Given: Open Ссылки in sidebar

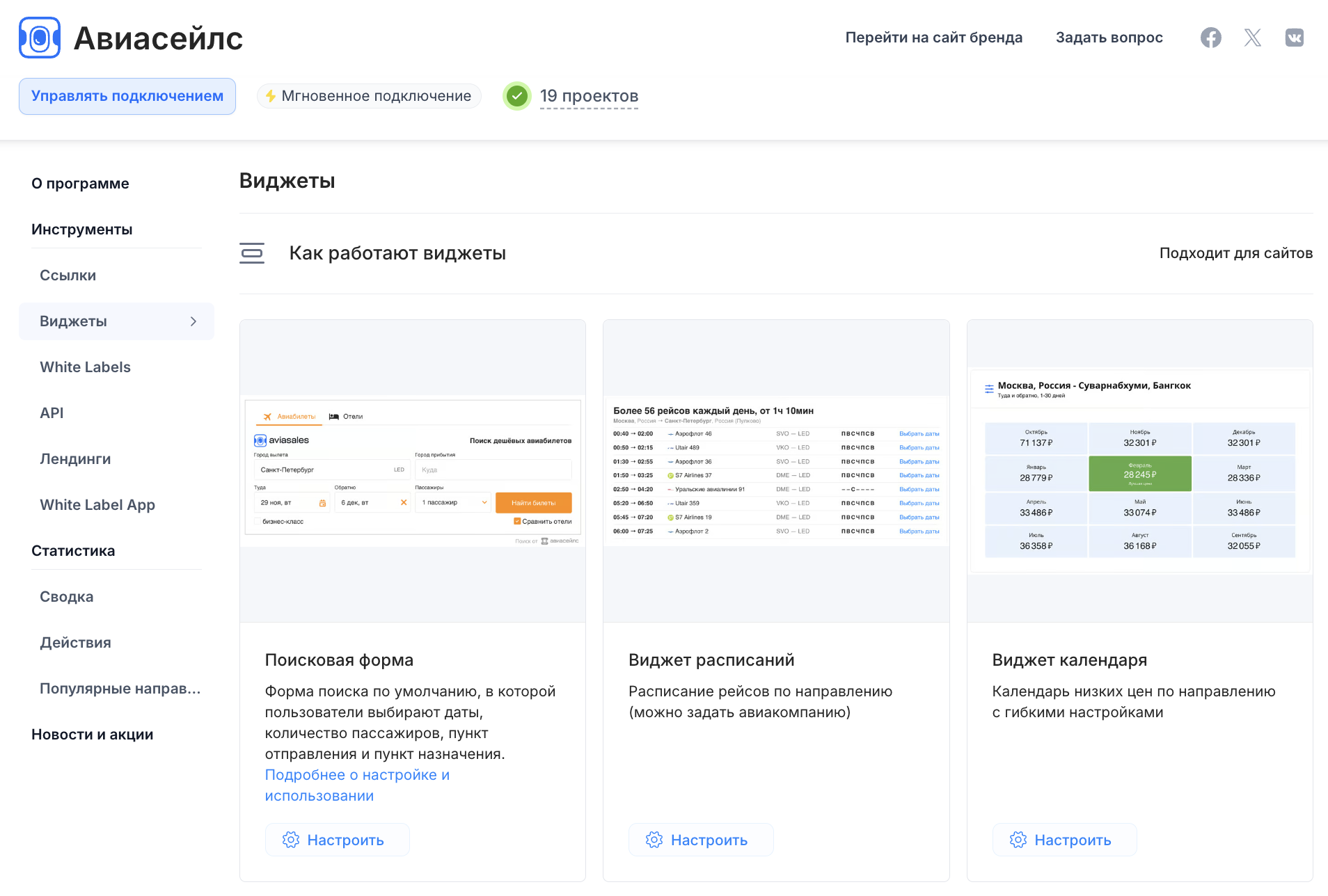Looking at the screenshot, I should click(x=68, y=275).
